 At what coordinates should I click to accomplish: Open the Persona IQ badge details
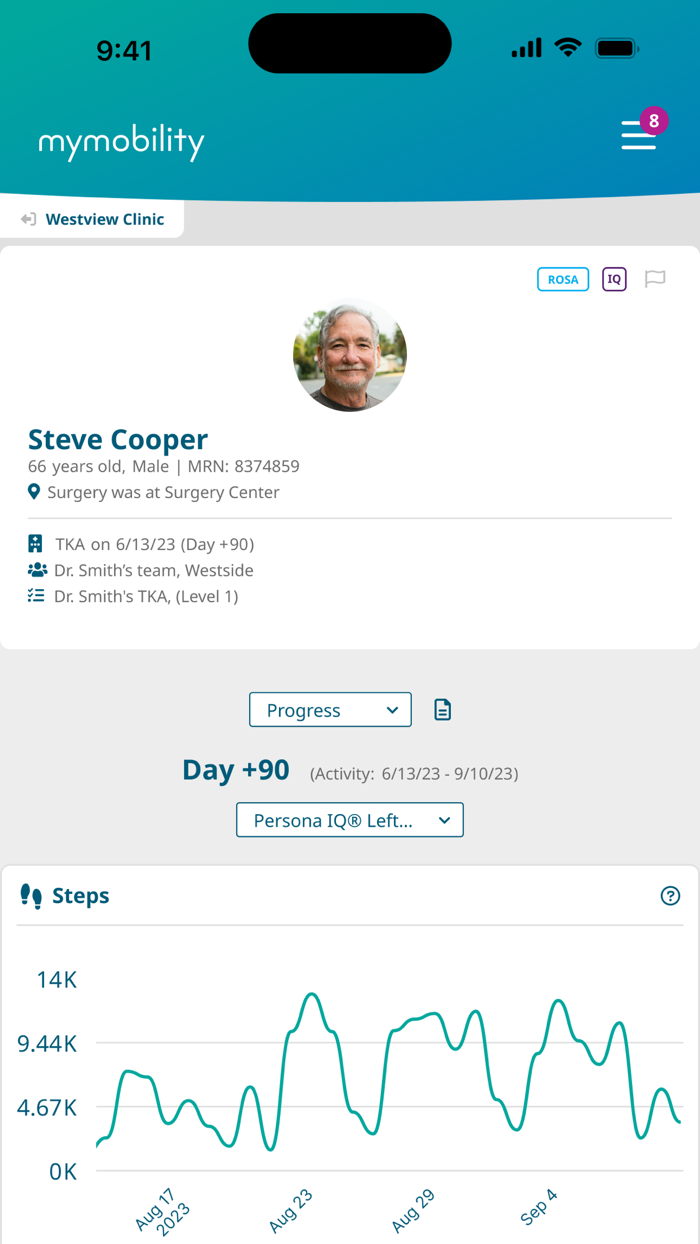pos(614,279)
